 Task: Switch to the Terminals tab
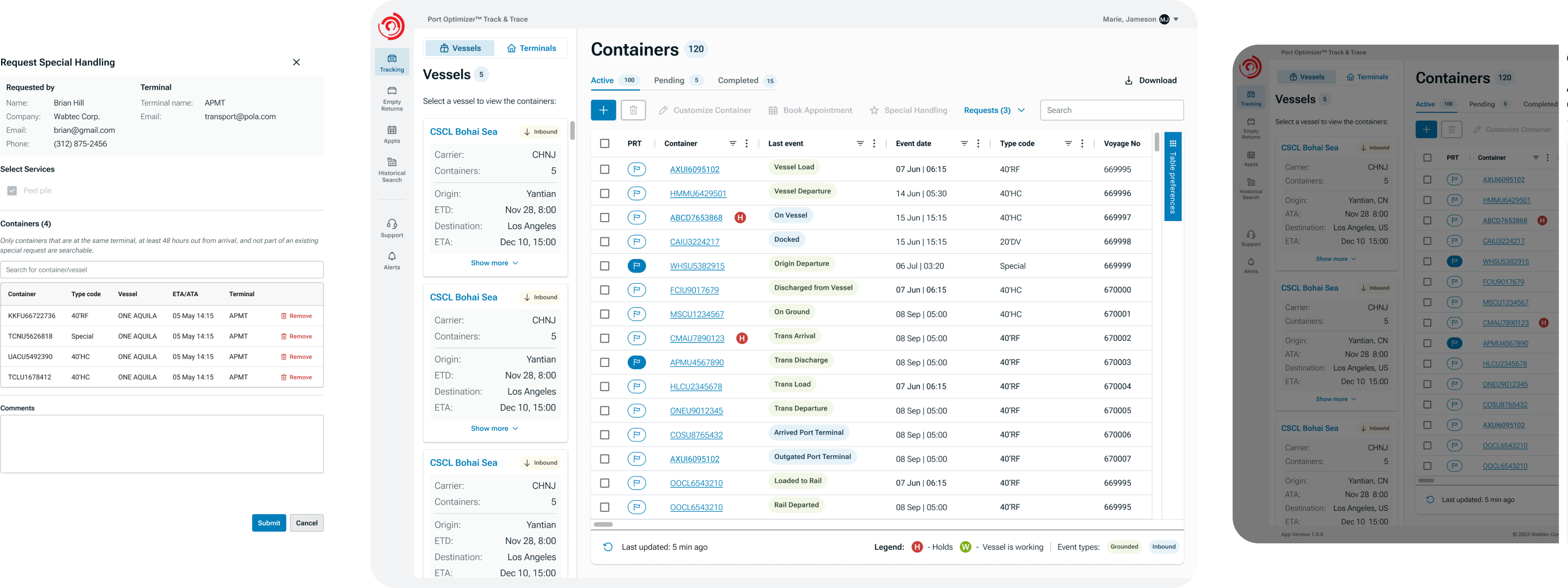[x=531, y=48]
